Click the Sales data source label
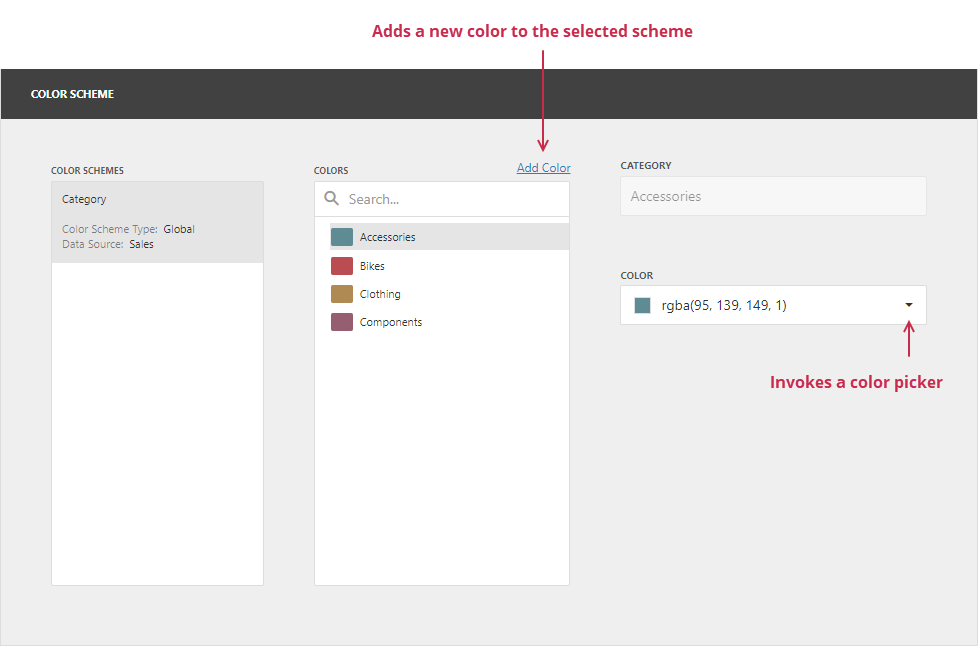 141,244
